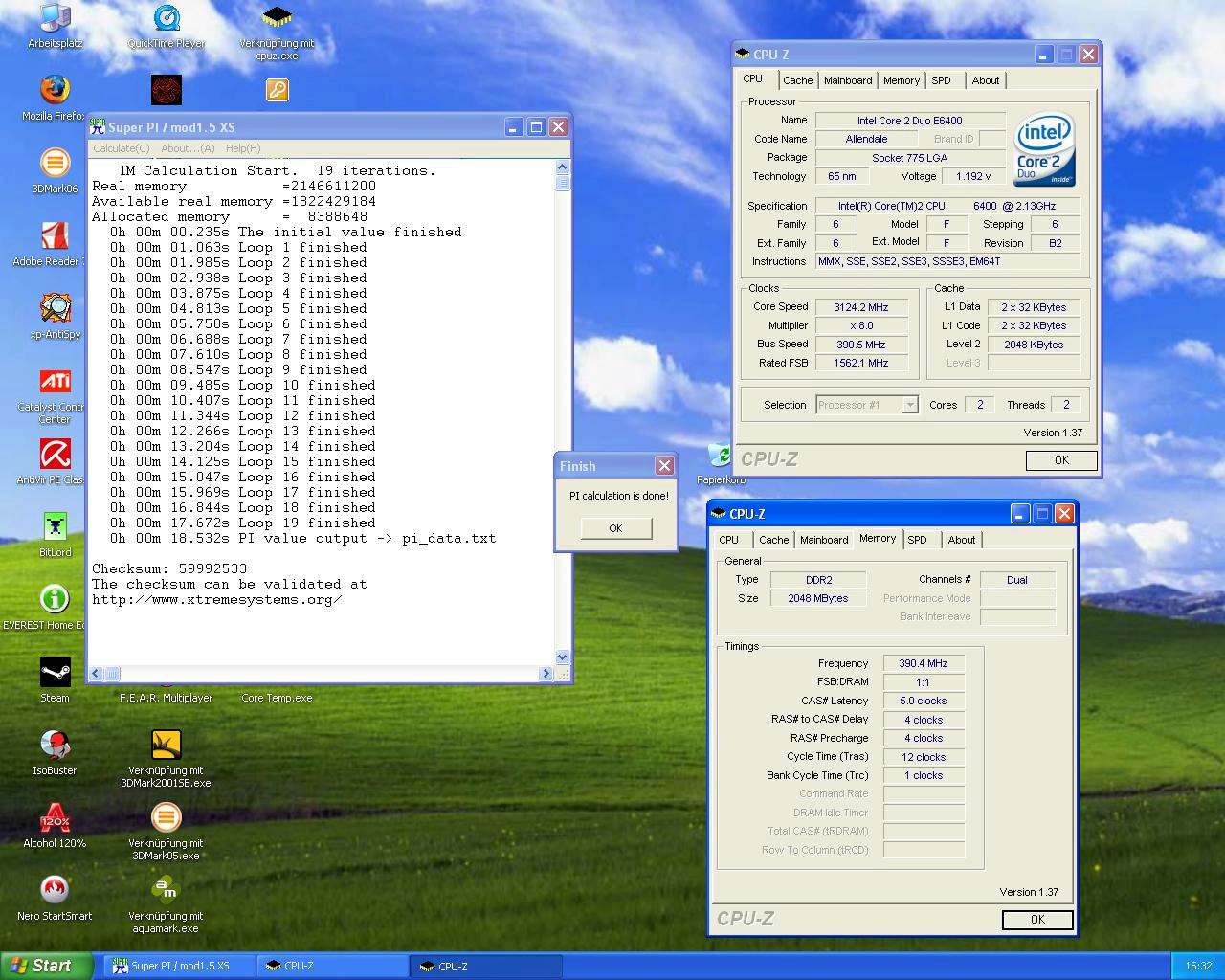Viewport: 1225px width, 980px height.
Task: Select Super PI / mod1.5 XS taskbar button
Action: point(179,967)
